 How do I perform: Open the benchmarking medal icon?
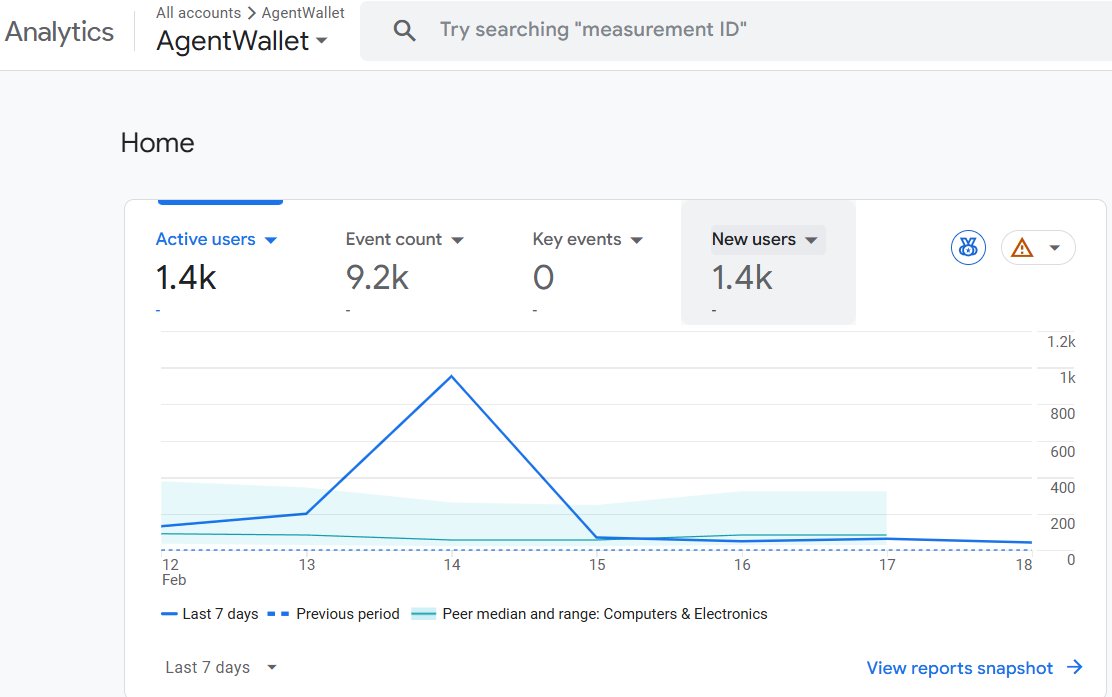[x=968, y=247]
